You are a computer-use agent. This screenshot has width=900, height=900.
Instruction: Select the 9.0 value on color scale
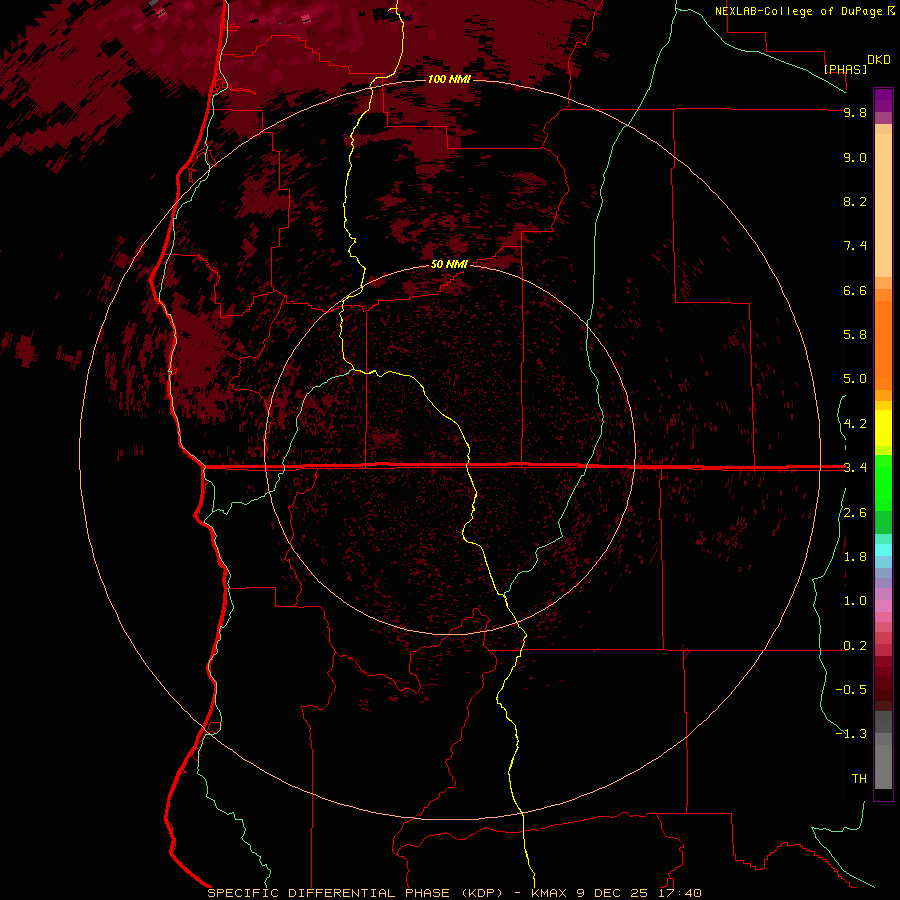click(855, 157)
